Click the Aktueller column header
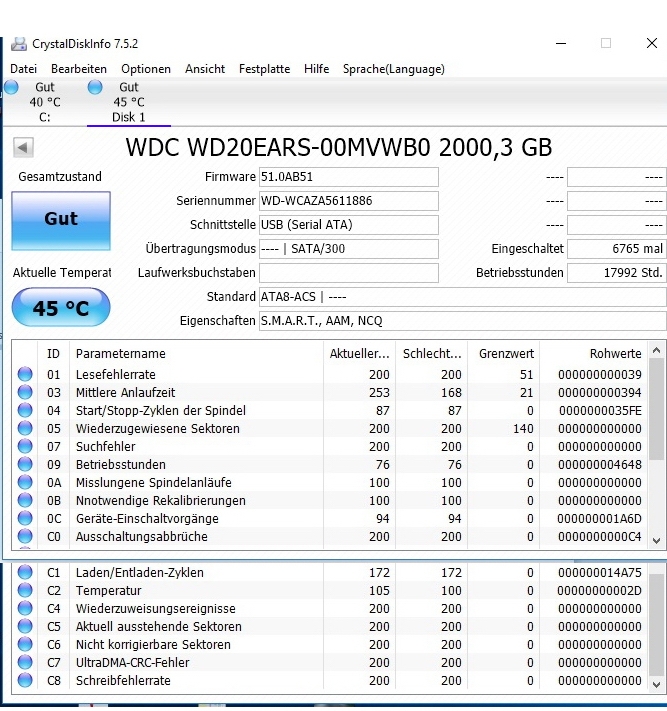 click(x=359, y=354)
